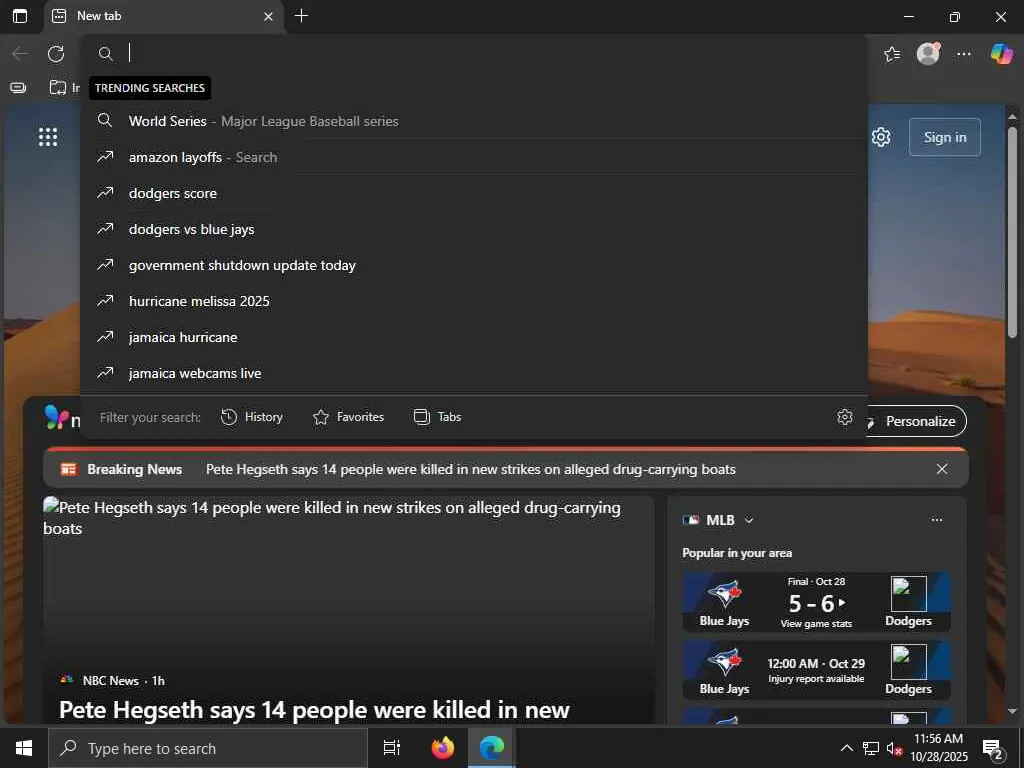Open Task View on the taskbar
This screenshot has width=1024, height=768.
392,748
